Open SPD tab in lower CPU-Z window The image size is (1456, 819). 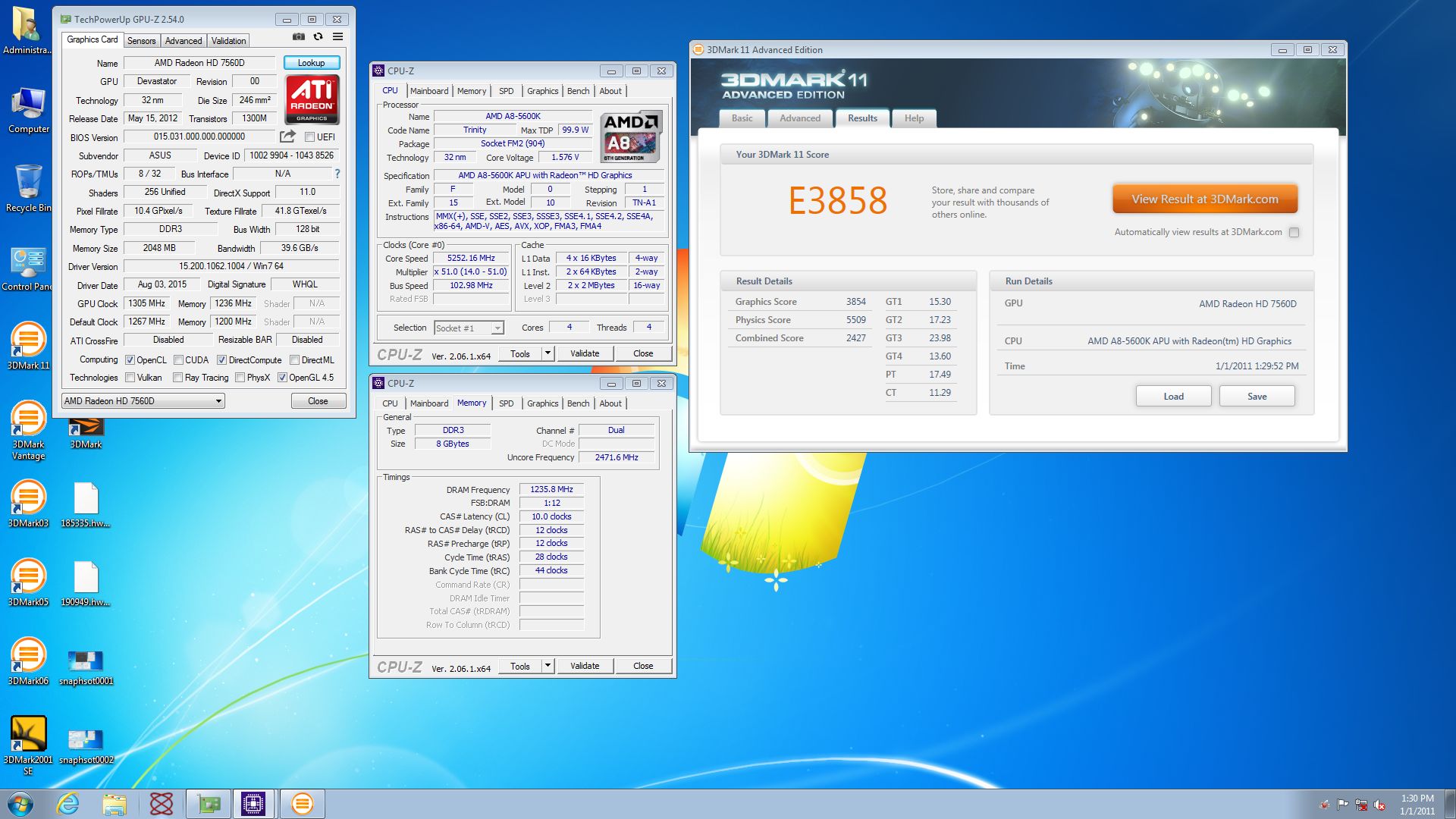506,403
